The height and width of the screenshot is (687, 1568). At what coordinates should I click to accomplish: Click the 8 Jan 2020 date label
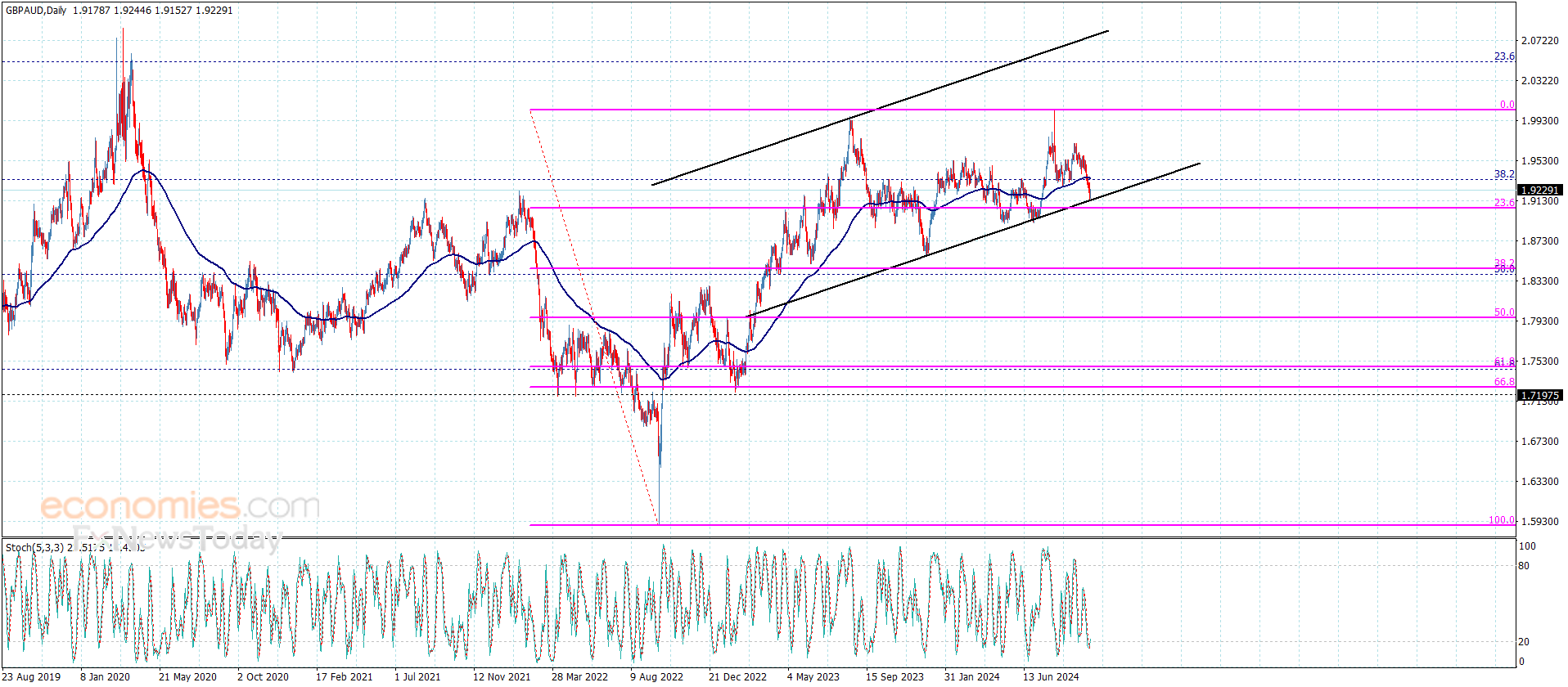pos(105,676)
